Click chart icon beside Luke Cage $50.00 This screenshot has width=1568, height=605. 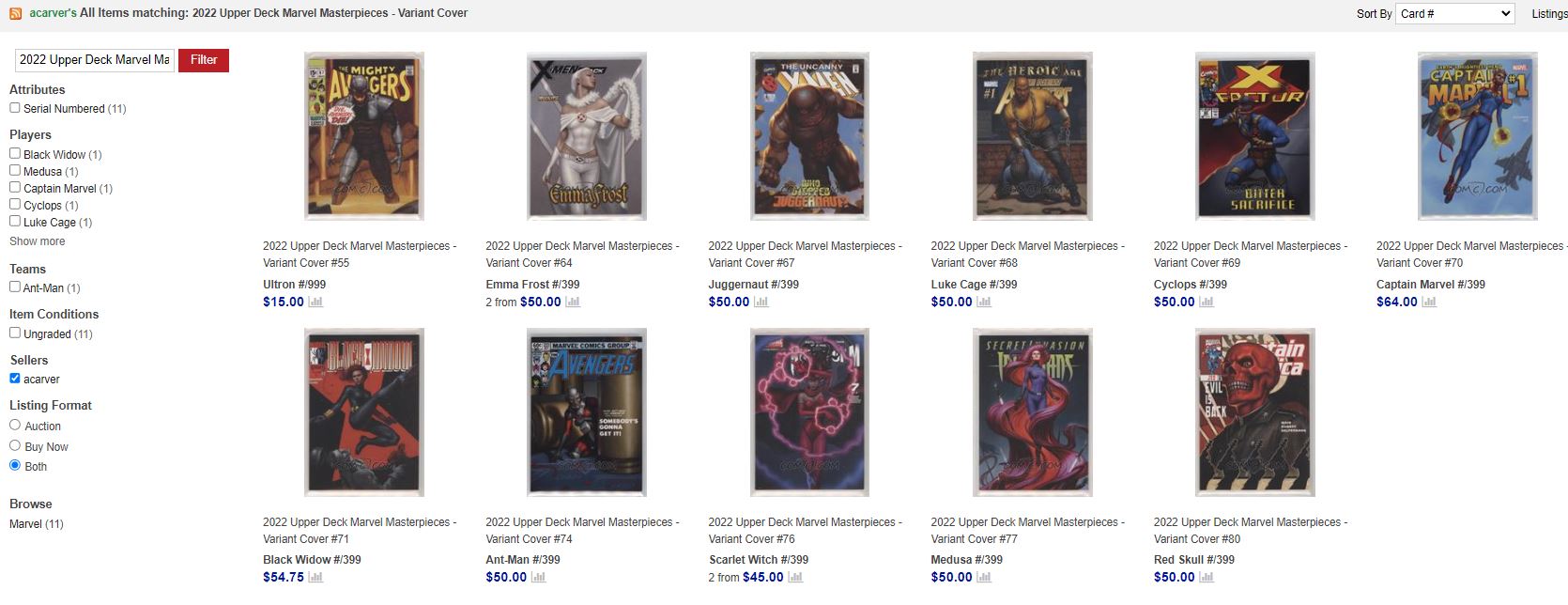pyautogui.click(x=984, y=302)
